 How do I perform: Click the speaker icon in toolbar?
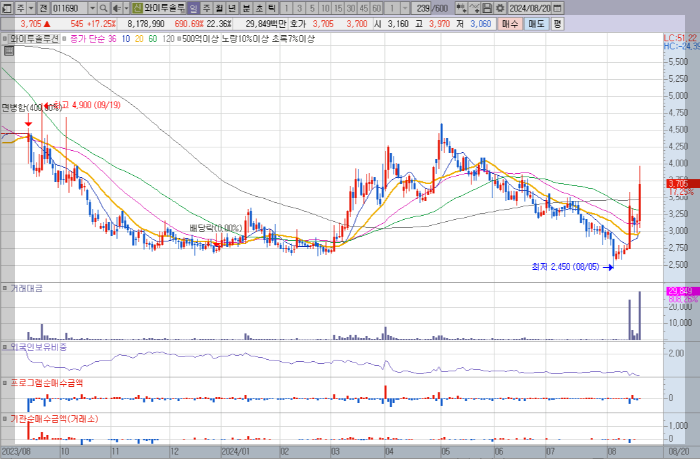pos(117,8)
